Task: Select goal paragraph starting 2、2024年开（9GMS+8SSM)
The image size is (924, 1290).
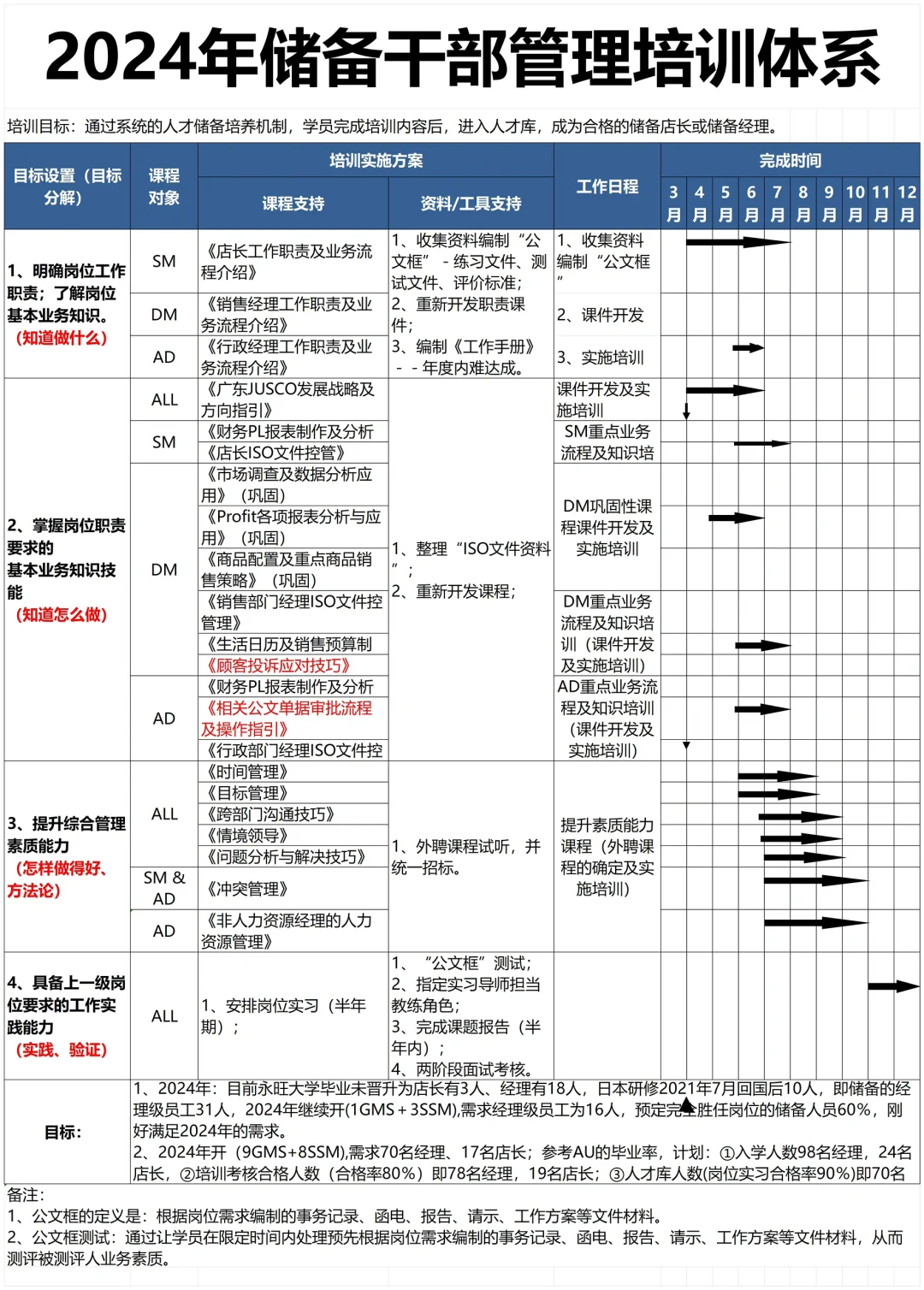Action: tap(524, 1163)
